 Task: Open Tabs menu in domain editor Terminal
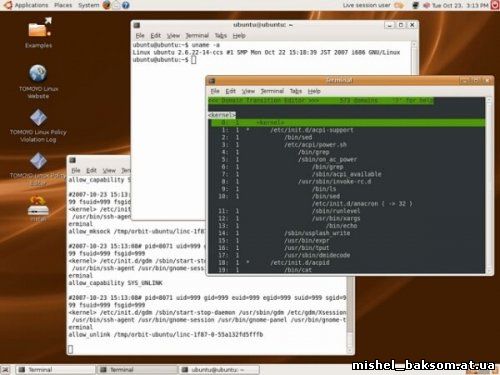(295, 91)
